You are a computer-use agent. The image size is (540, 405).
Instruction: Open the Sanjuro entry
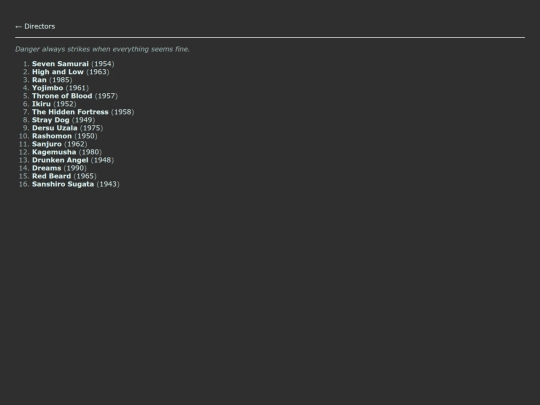point(47,144)
